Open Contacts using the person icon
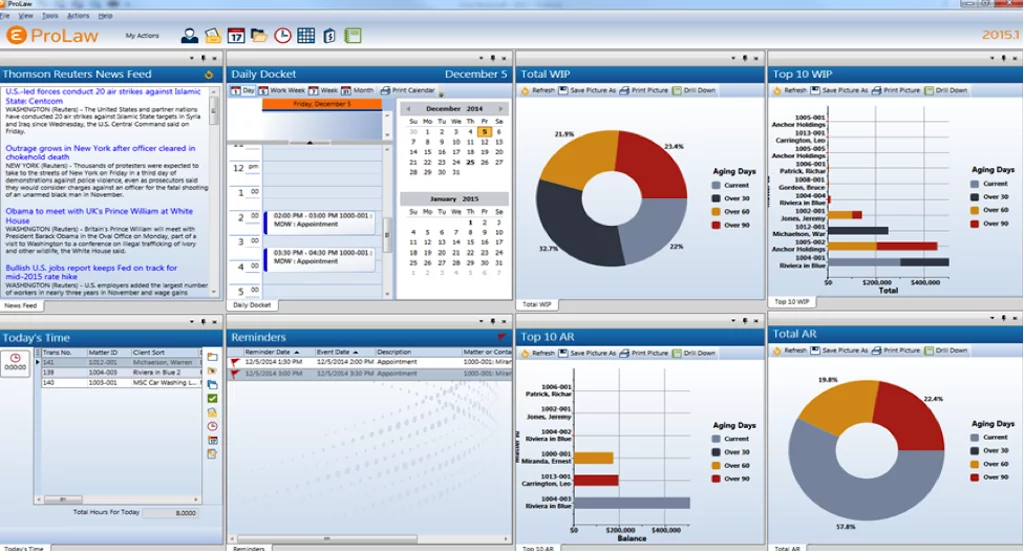Image resolution: width=1024 pixels, height=551 pixels. click(x=189, y=36)
